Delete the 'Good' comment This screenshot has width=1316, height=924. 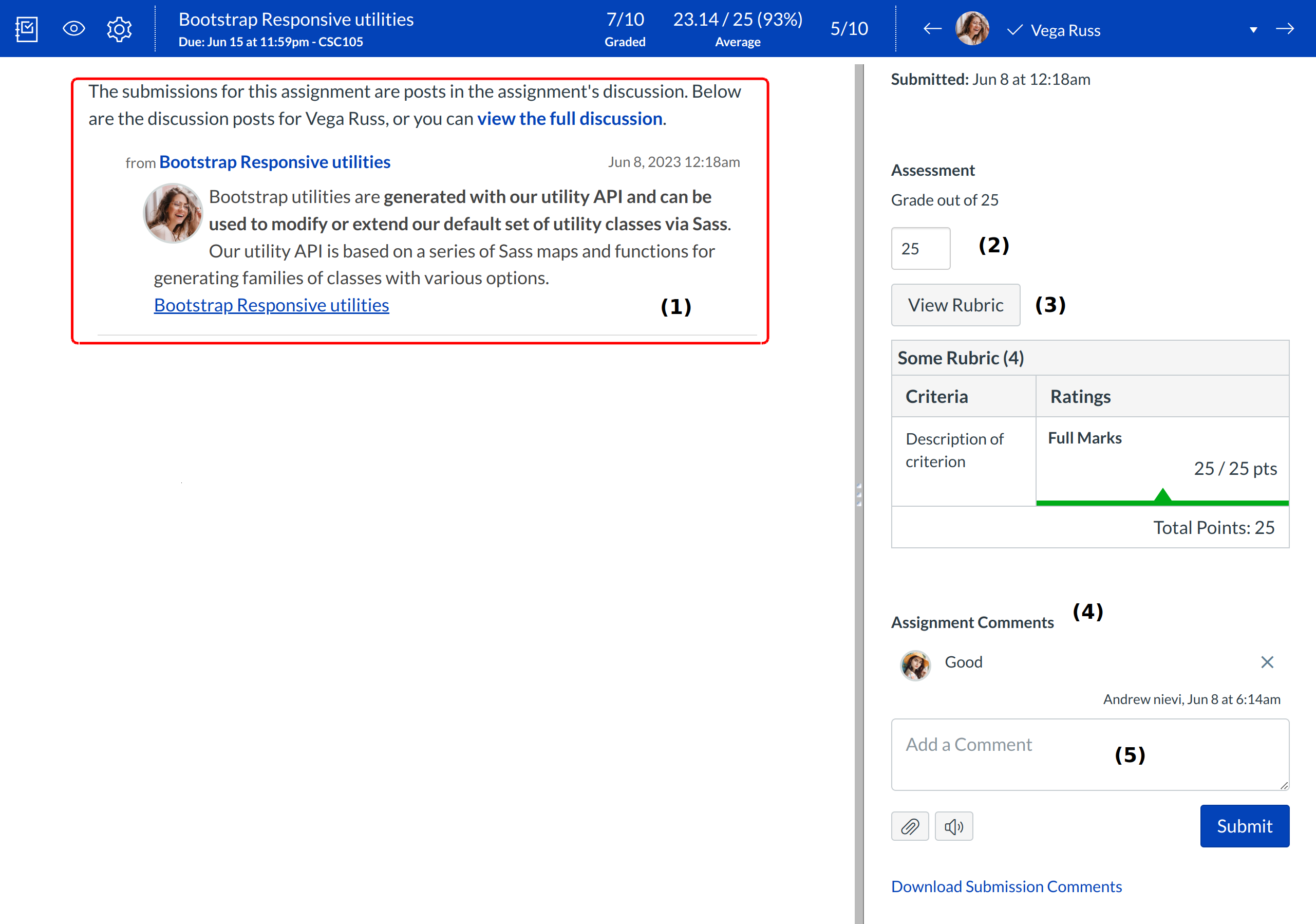click(x=1267, y=662)
